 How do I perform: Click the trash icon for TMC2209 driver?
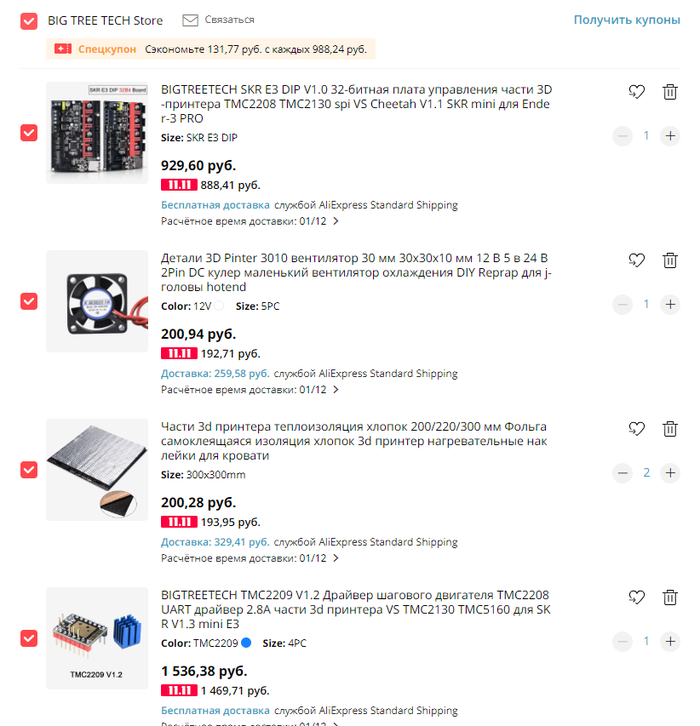coord(669,597)
